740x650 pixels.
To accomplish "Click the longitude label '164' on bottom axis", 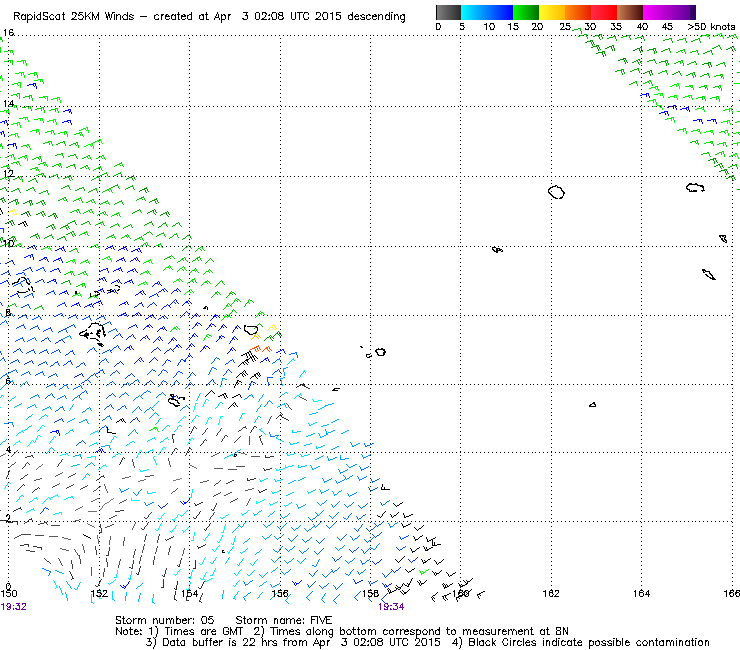I will click(641, 593).
